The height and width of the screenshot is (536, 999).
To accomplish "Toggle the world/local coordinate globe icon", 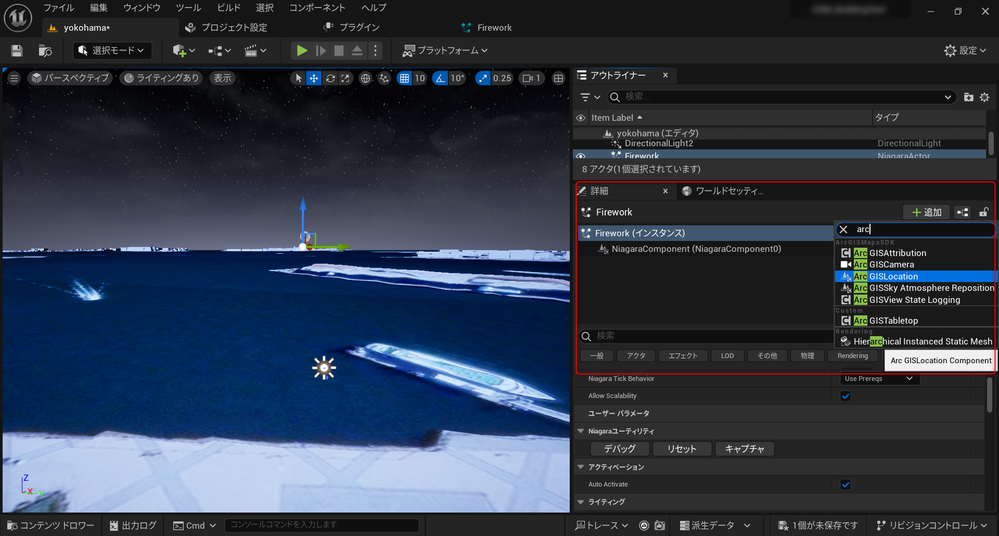I will coord(365,78).
